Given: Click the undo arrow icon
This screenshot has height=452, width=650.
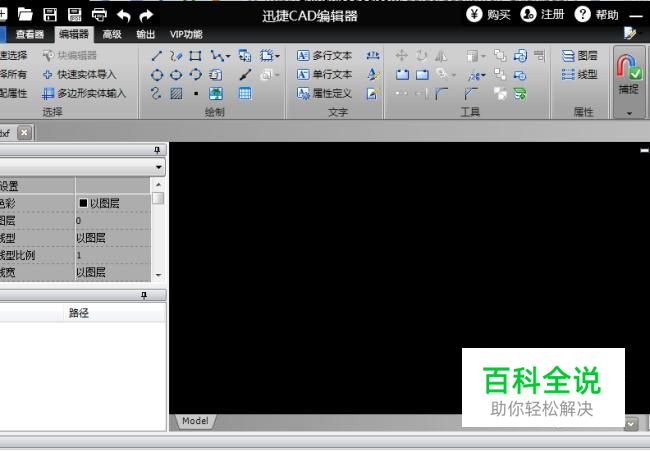Looking at the screenshot, I should tap(124, 15).
